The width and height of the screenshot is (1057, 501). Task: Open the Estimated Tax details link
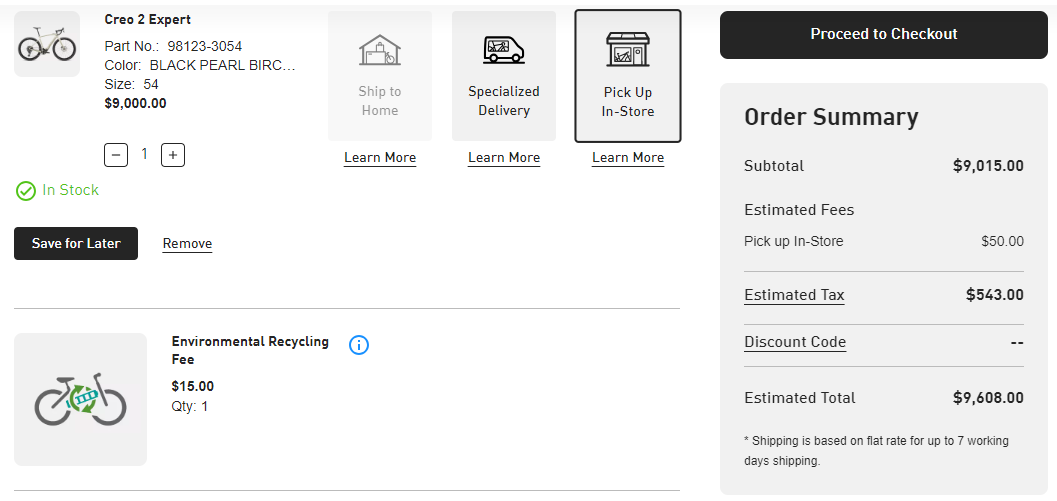pos(794,295)
